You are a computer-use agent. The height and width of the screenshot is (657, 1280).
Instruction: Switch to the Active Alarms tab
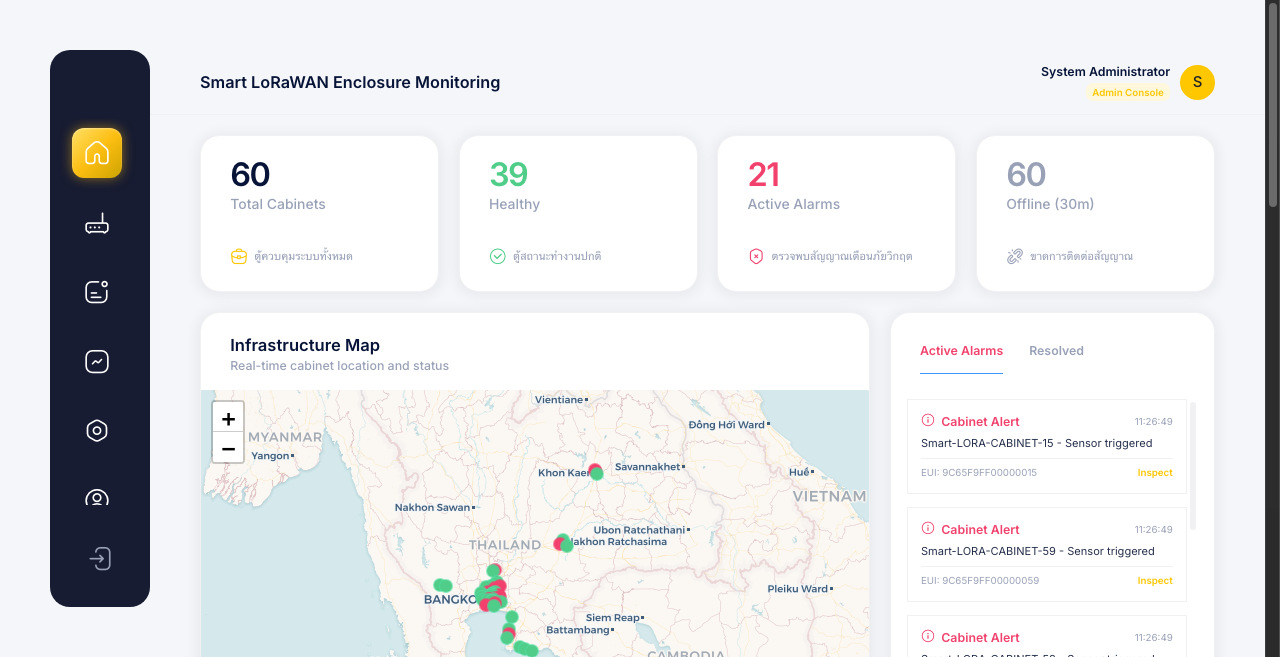pyautogui.click(x=961, y=351)
